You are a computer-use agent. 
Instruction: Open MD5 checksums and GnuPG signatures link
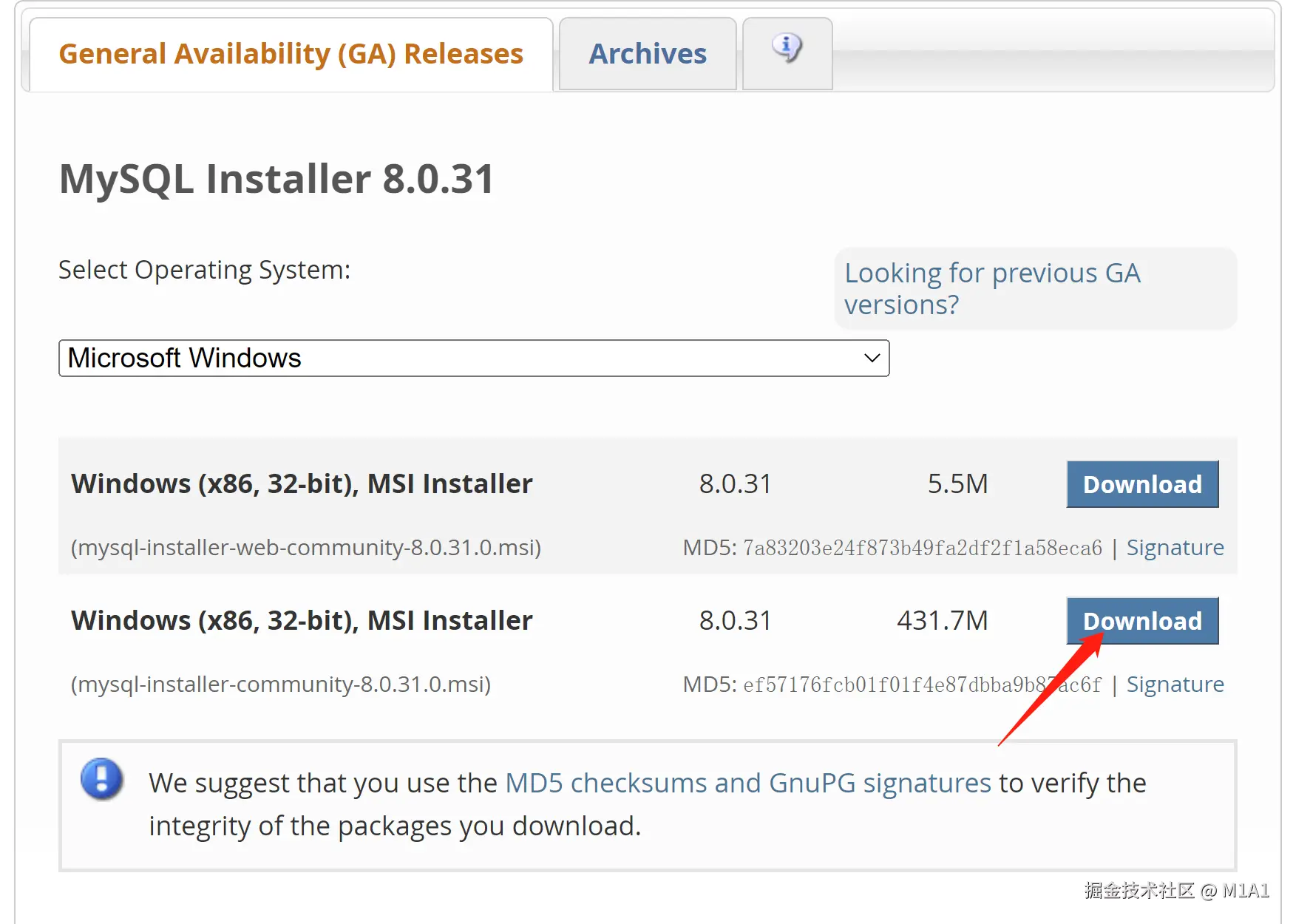point(747,783)
